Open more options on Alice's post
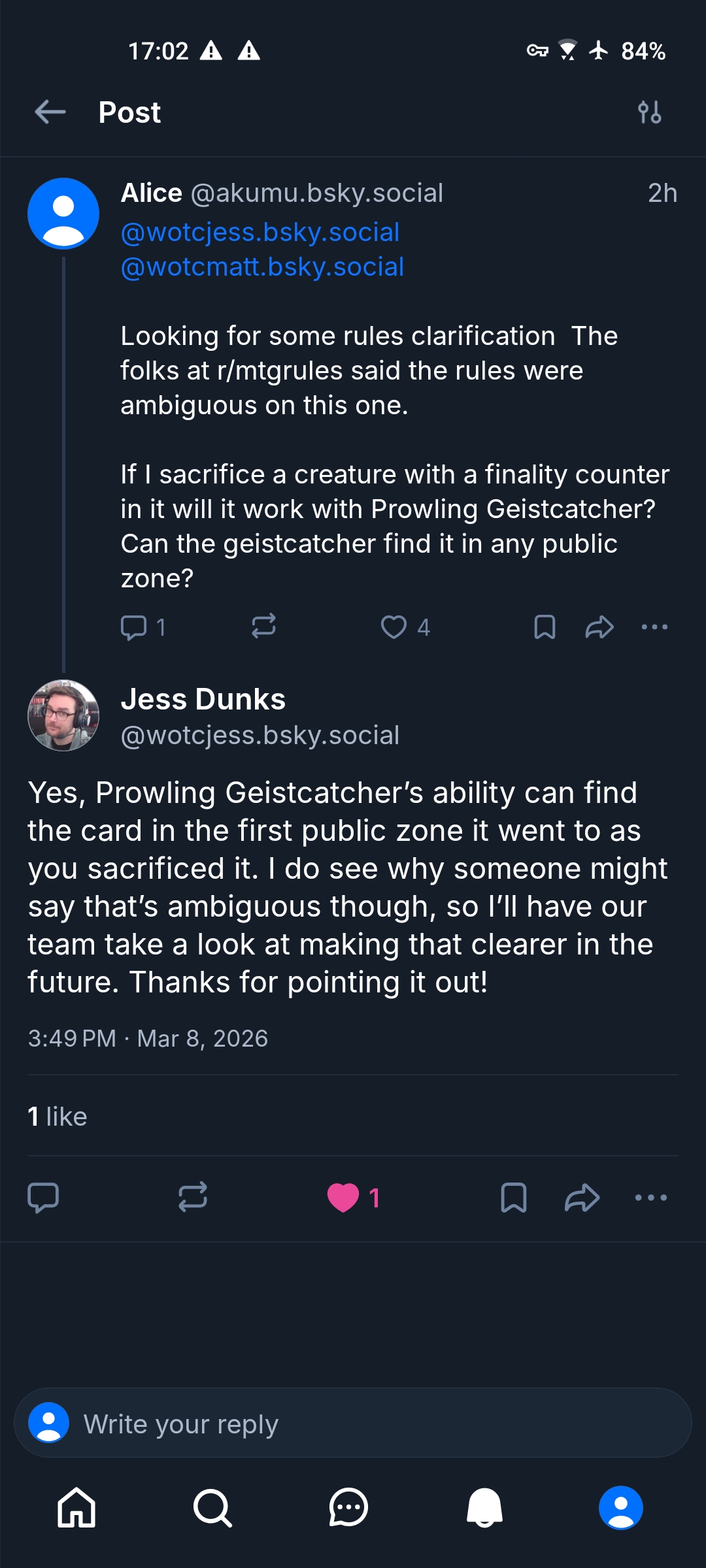Viewport: 706px width, 1568px height. [654, 627]
